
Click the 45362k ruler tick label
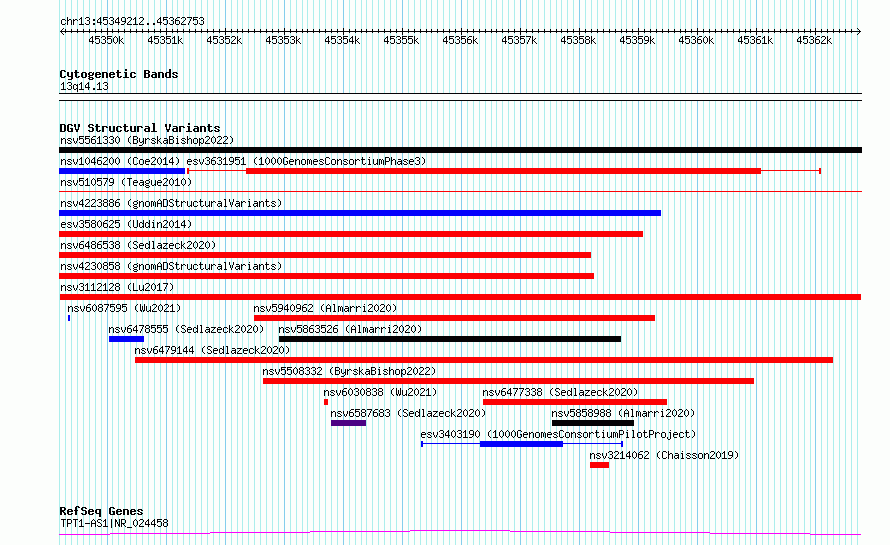coord(814,40)
